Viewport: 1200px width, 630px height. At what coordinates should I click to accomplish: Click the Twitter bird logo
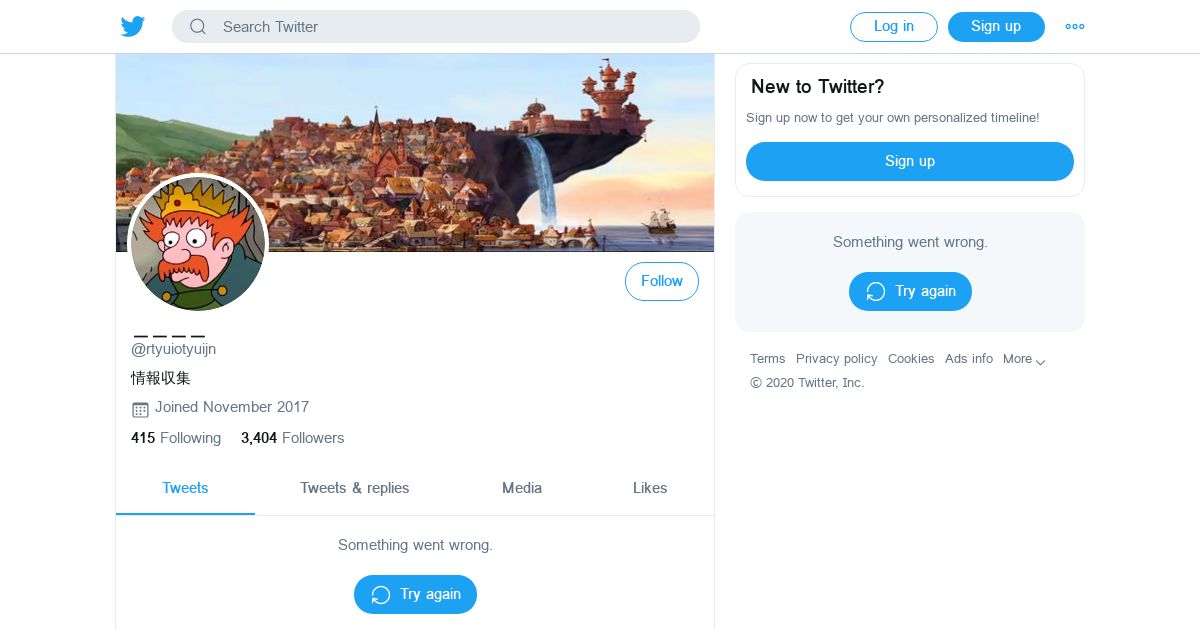133,27
